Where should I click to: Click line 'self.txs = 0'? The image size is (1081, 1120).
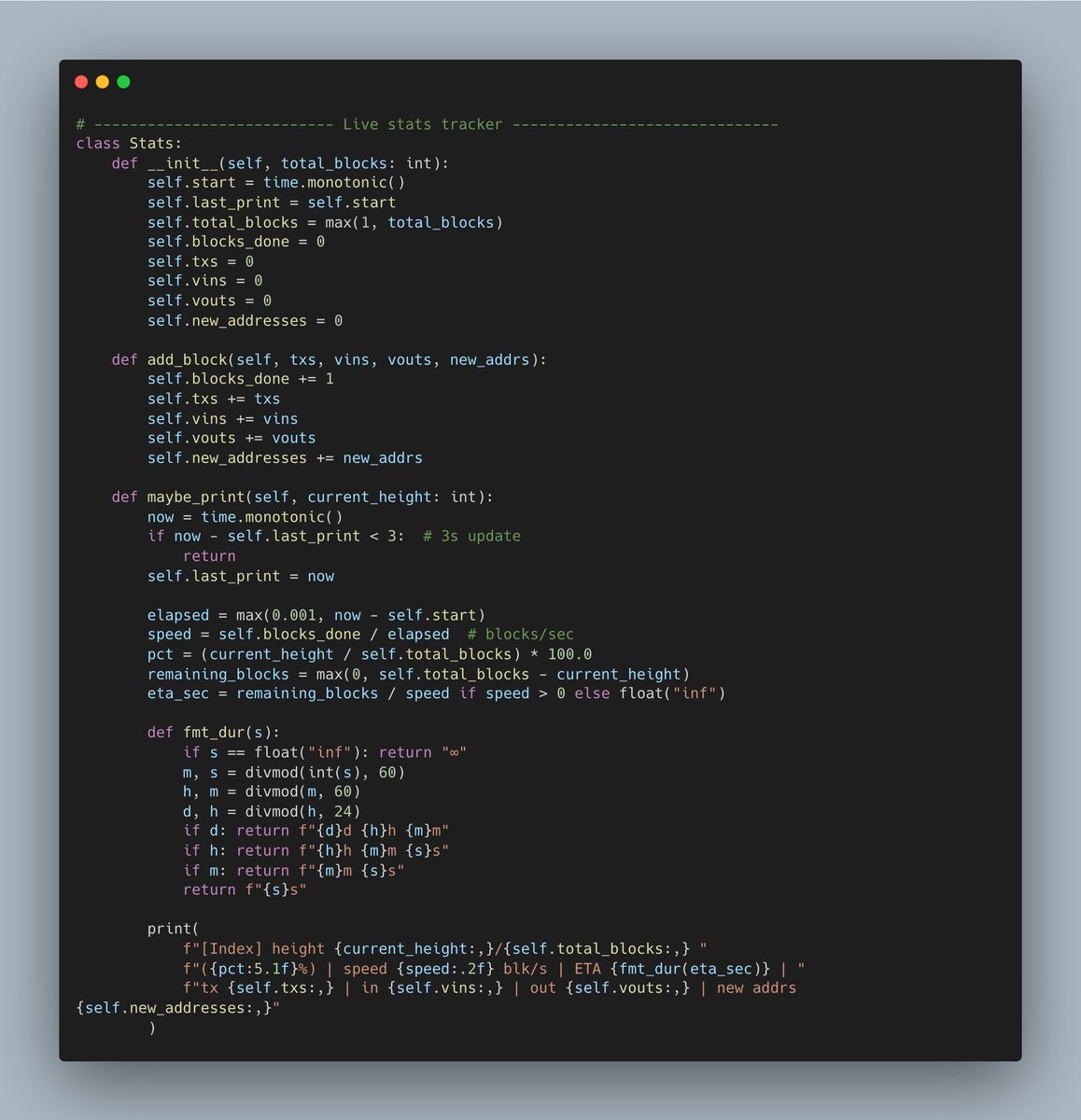tap(201, 261)
